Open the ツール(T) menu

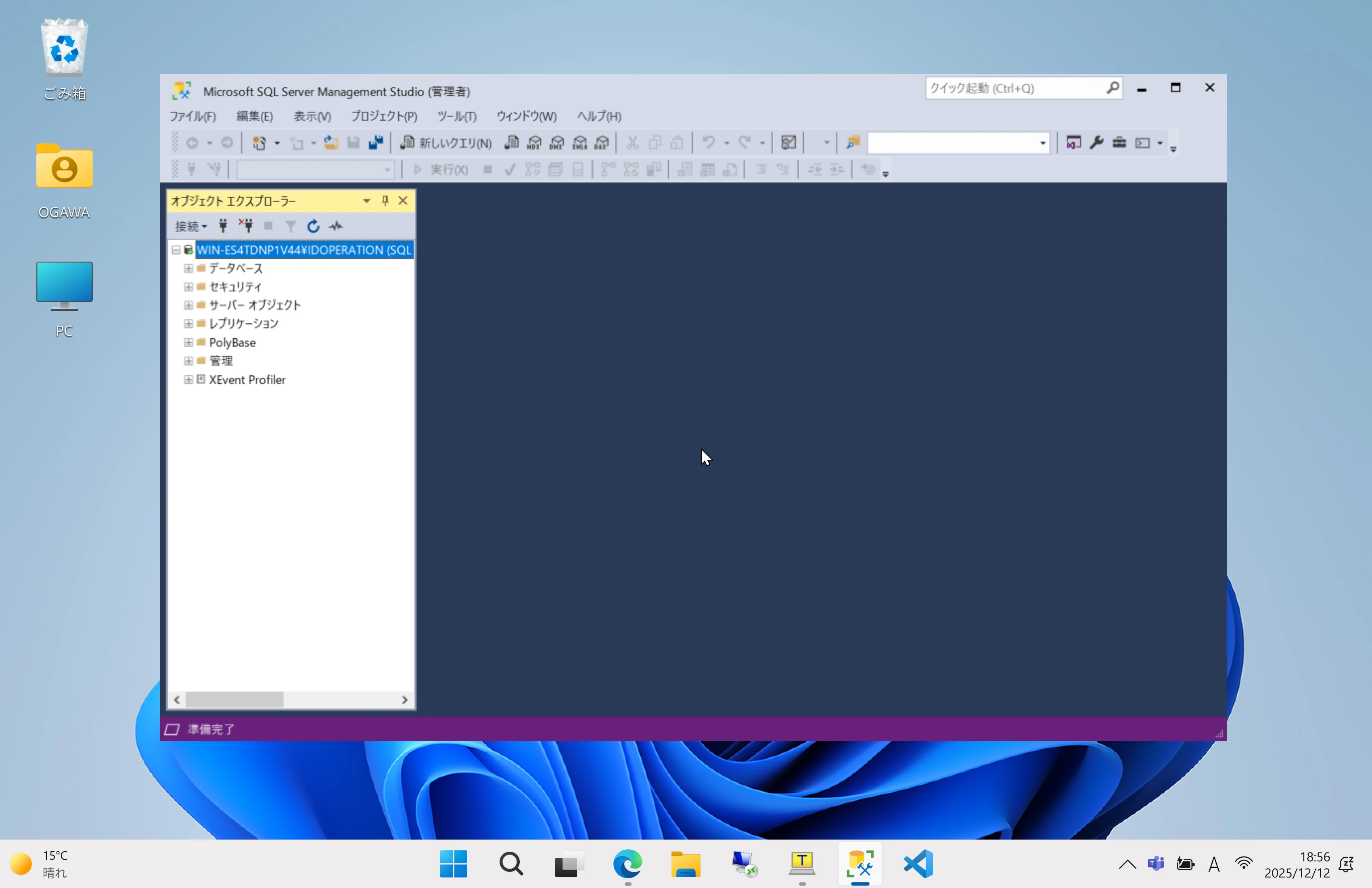tap(456, 116)
